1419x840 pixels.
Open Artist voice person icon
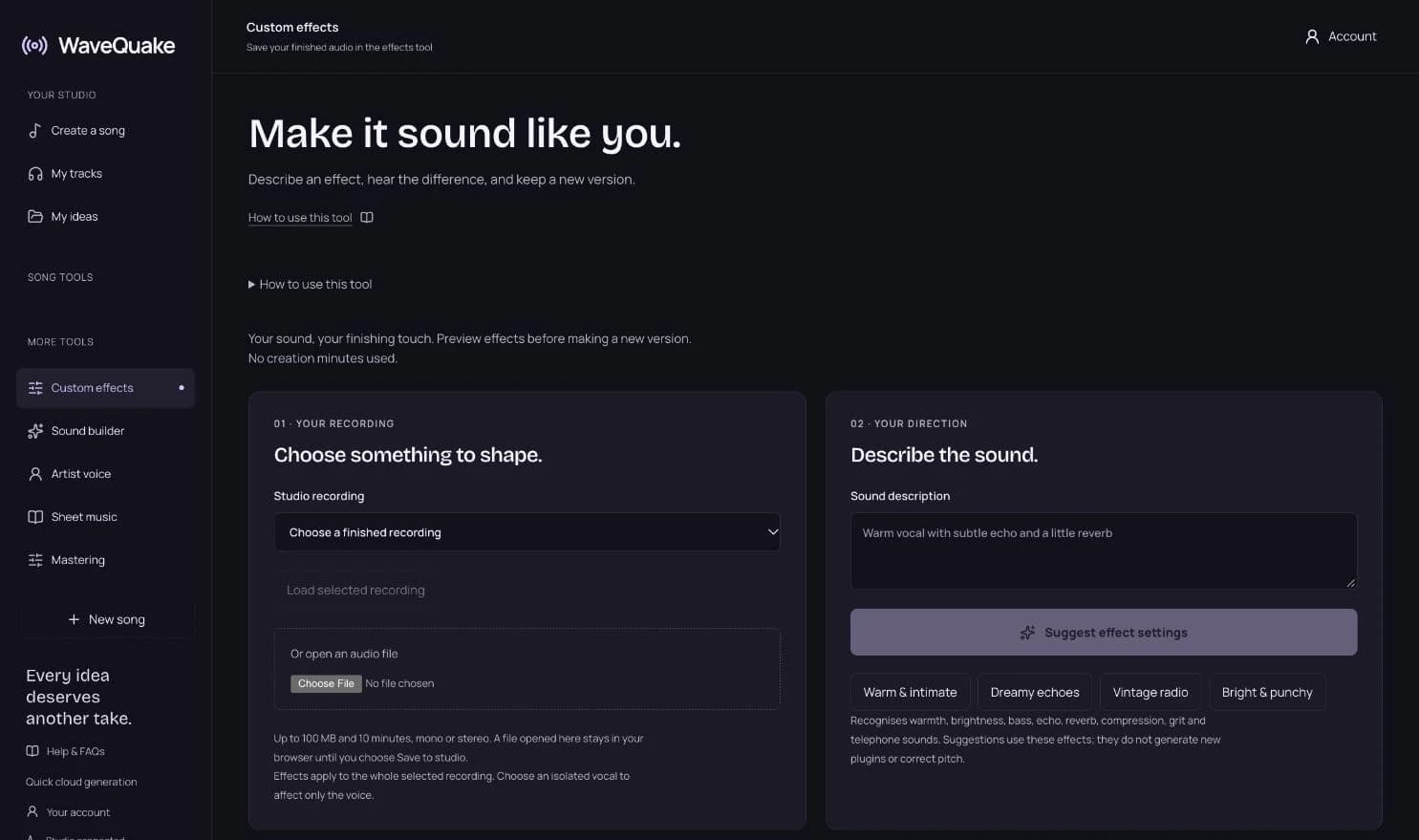click(35, 474)
